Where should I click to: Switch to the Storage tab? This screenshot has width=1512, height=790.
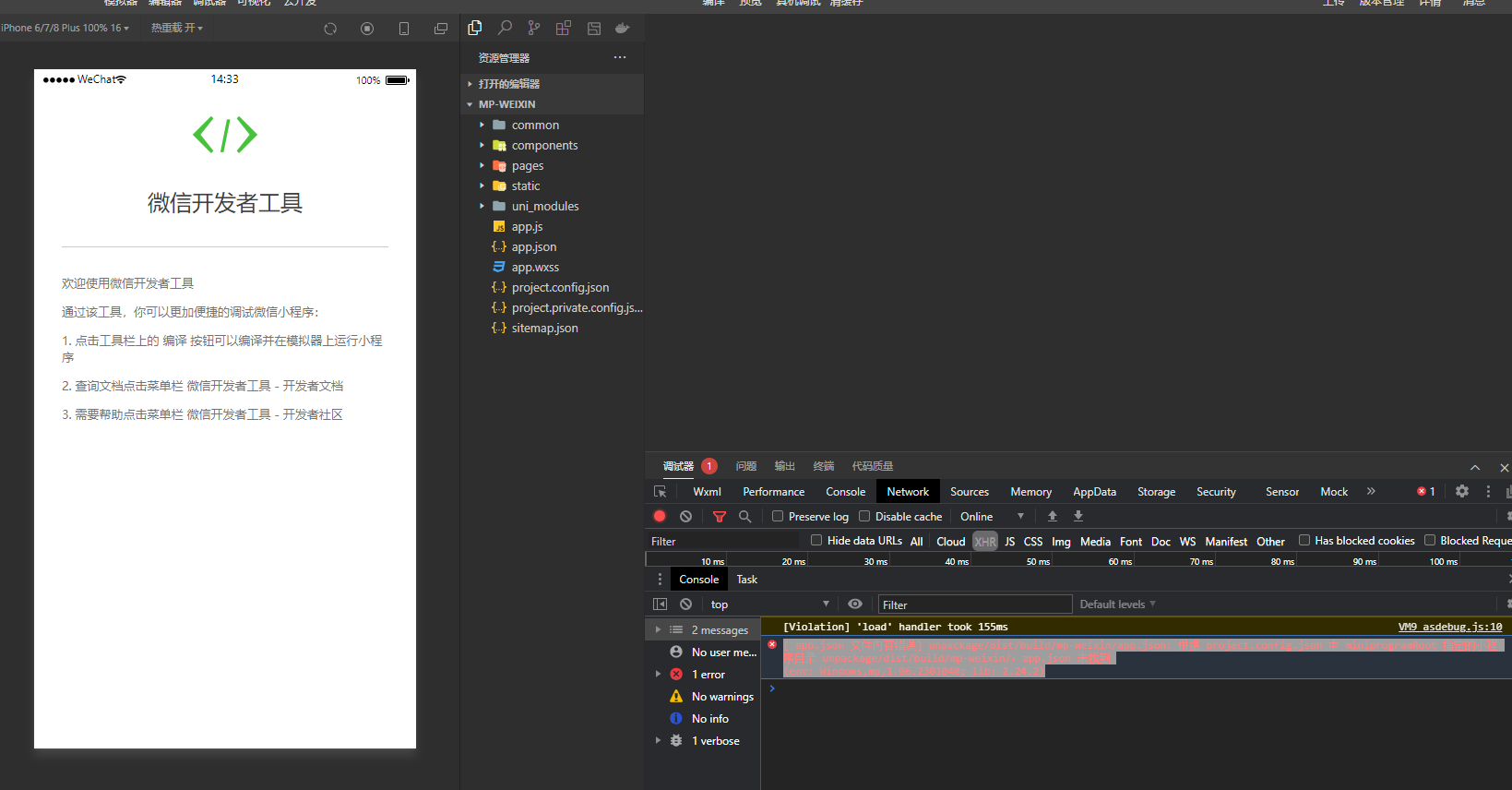[1156, 492]
